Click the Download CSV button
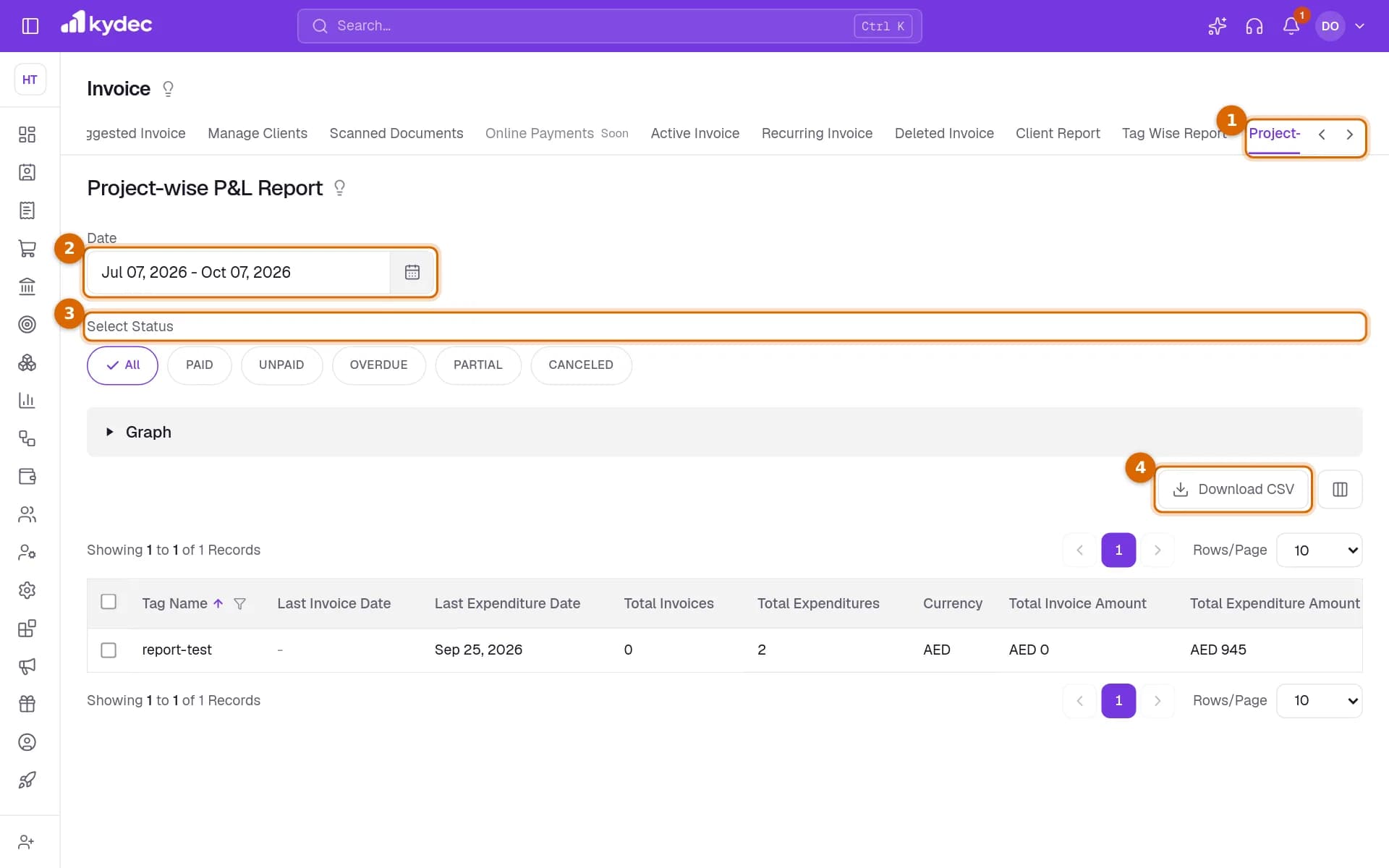 click(x=1233, y=490)
